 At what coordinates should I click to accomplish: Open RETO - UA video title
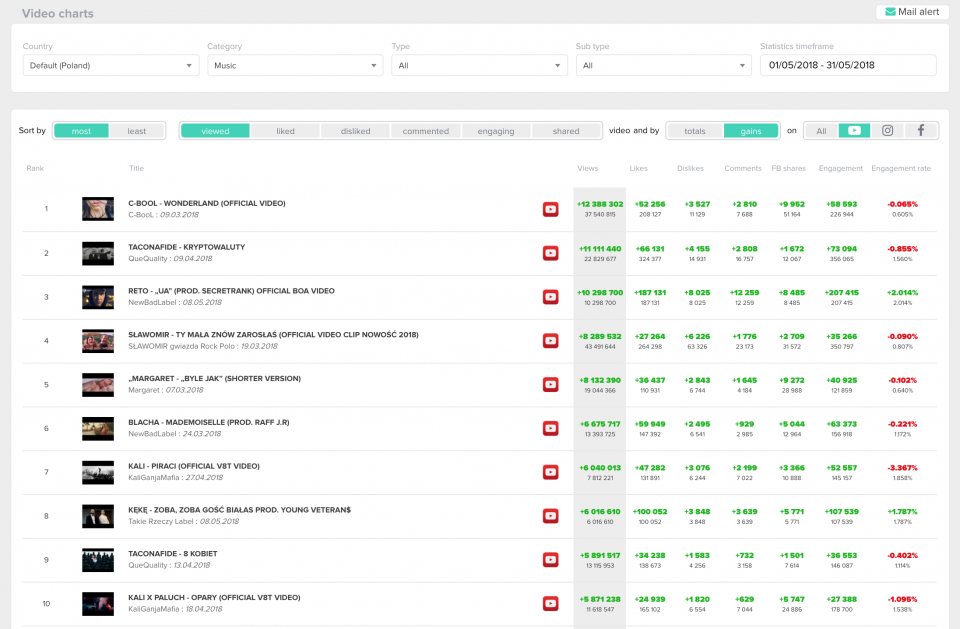pyautogui.click(x=231, y=291)
